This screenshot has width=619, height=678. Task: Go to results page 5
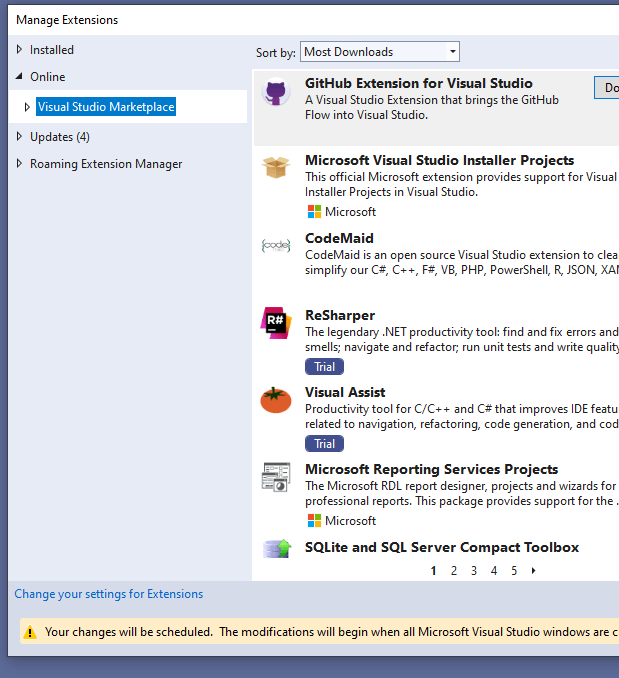[x=514, y=571]
